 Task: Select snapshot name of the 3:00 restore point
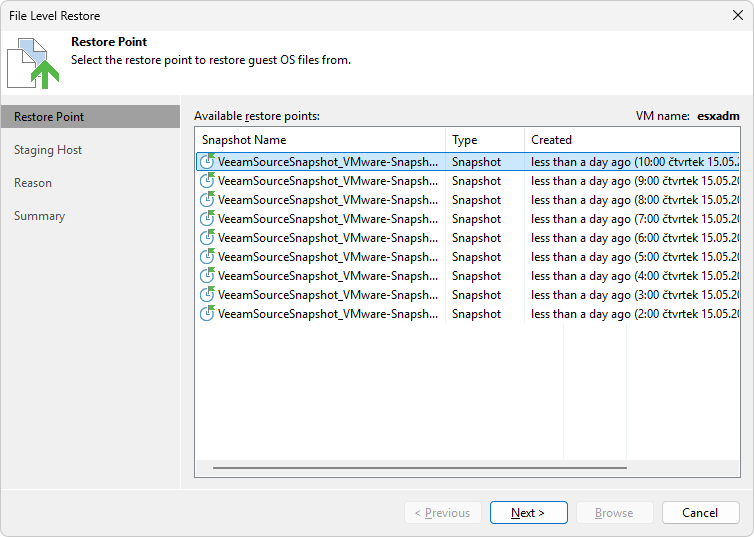[x=327, y=295]
